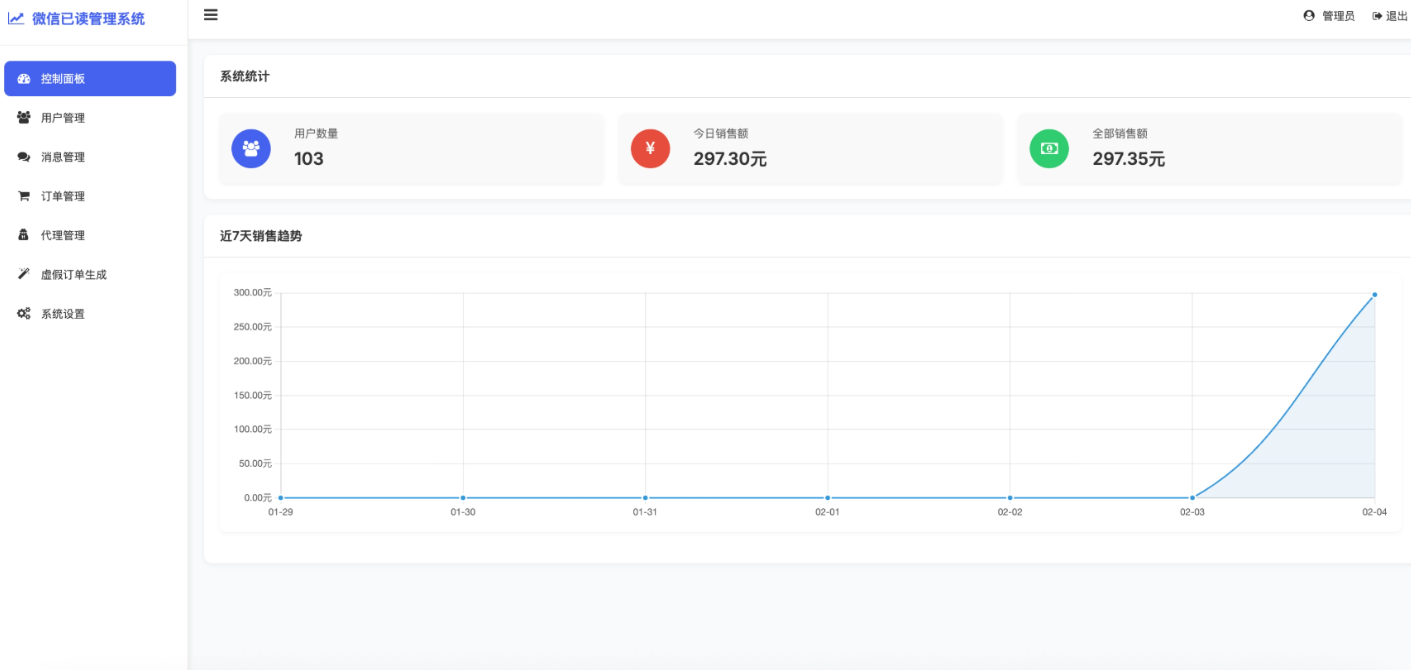Click the person icon beside 管理员 in header
The width and height of the screenshot is (1411, 670).
1310,15
